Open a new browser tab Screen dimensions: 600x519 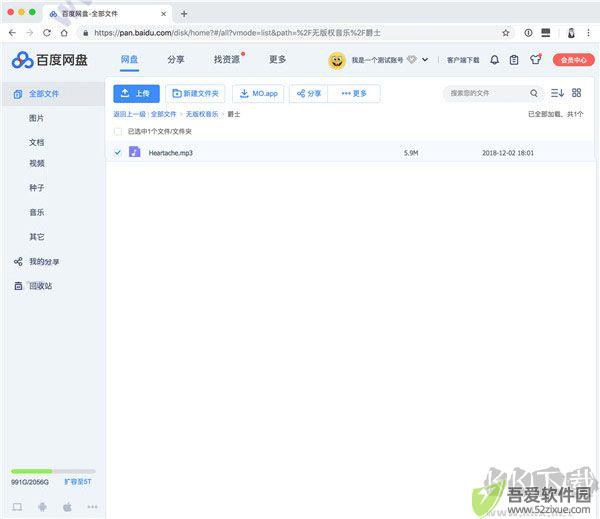click(184, 14)
